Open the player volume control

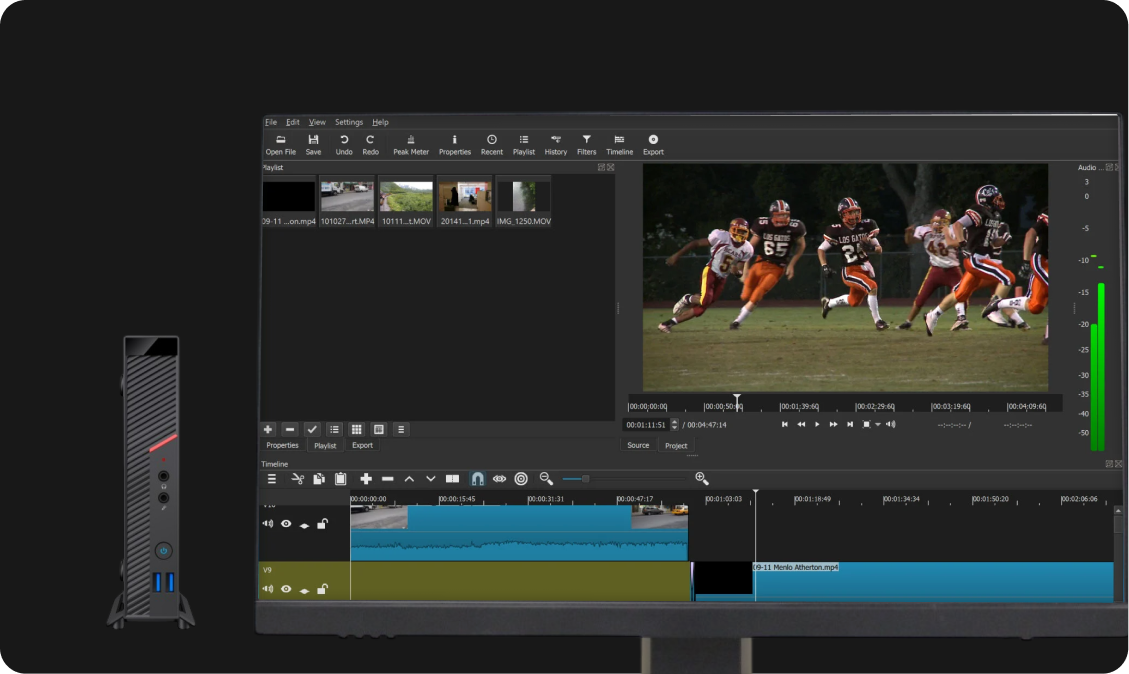(891, 424)
